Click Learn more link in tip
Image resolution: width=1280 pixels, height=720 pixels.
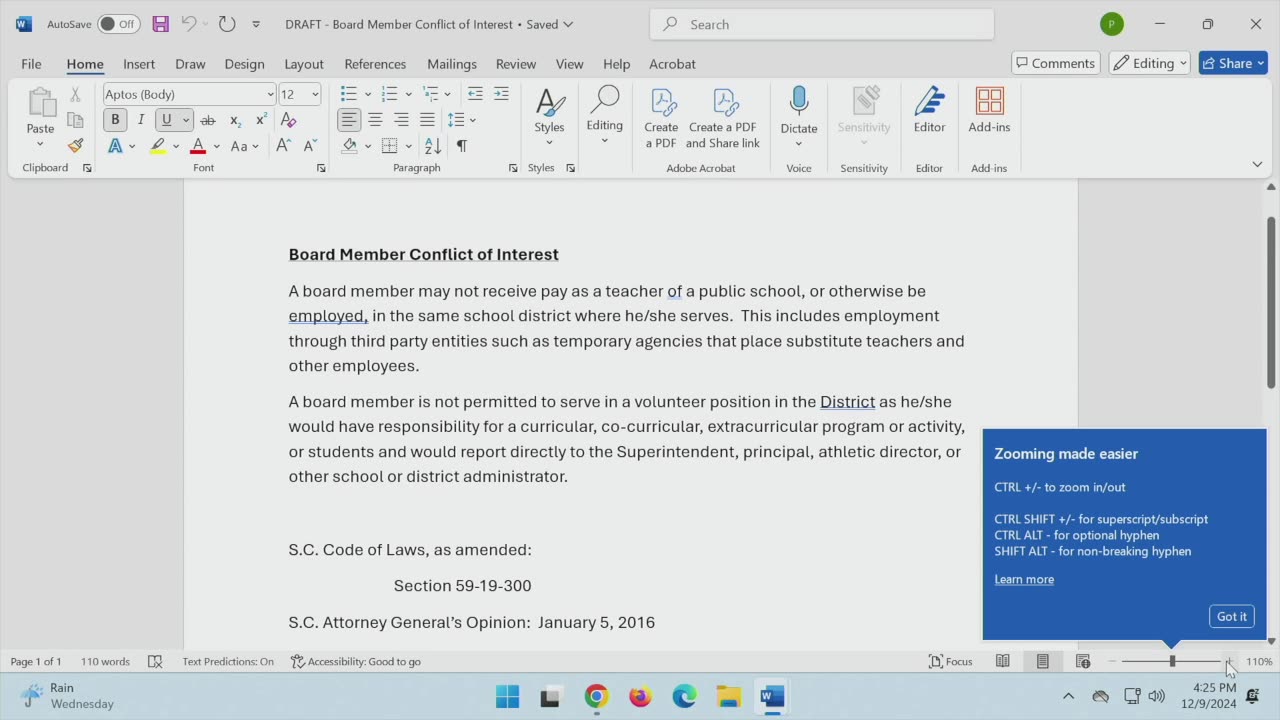coord(1024,579)
